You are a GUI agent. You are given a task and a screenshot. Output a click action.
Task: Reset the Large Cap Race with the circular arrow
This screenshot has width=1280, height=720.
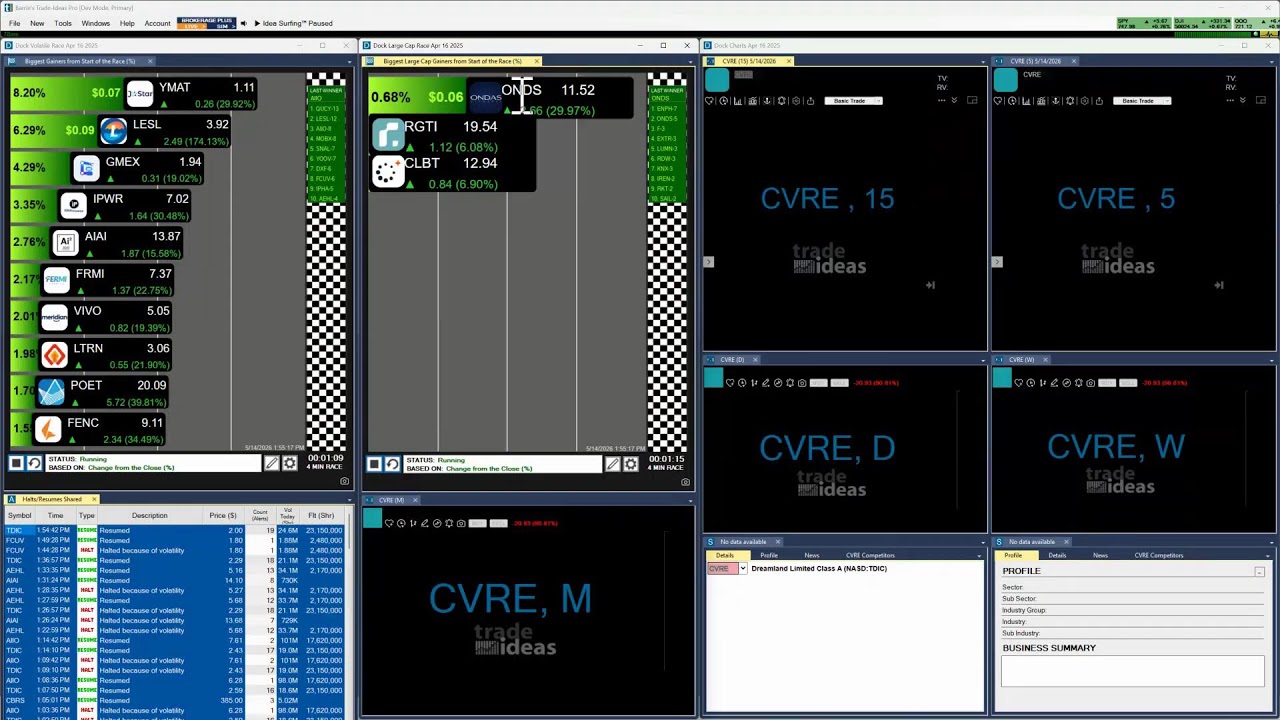[x=392, y=464]
